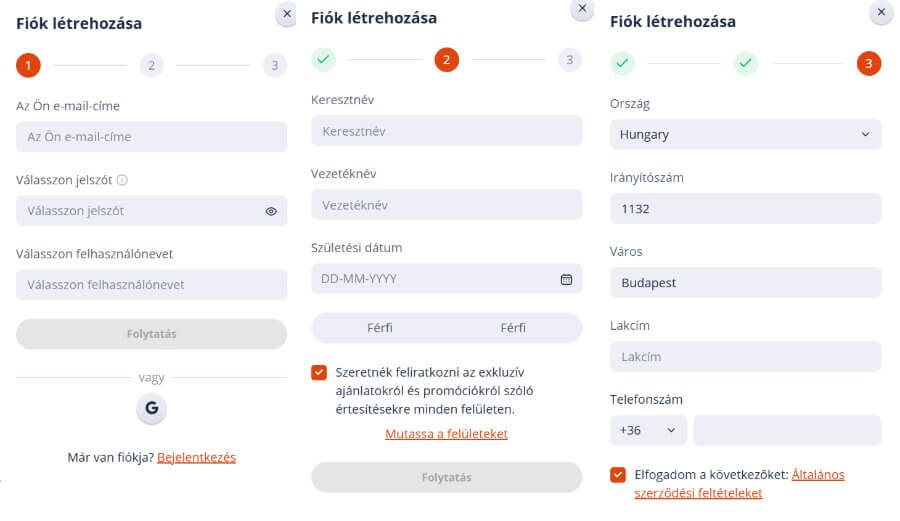Click the password info icon
The height and width of the screenshot is (521, 900).
coord(123,180)
